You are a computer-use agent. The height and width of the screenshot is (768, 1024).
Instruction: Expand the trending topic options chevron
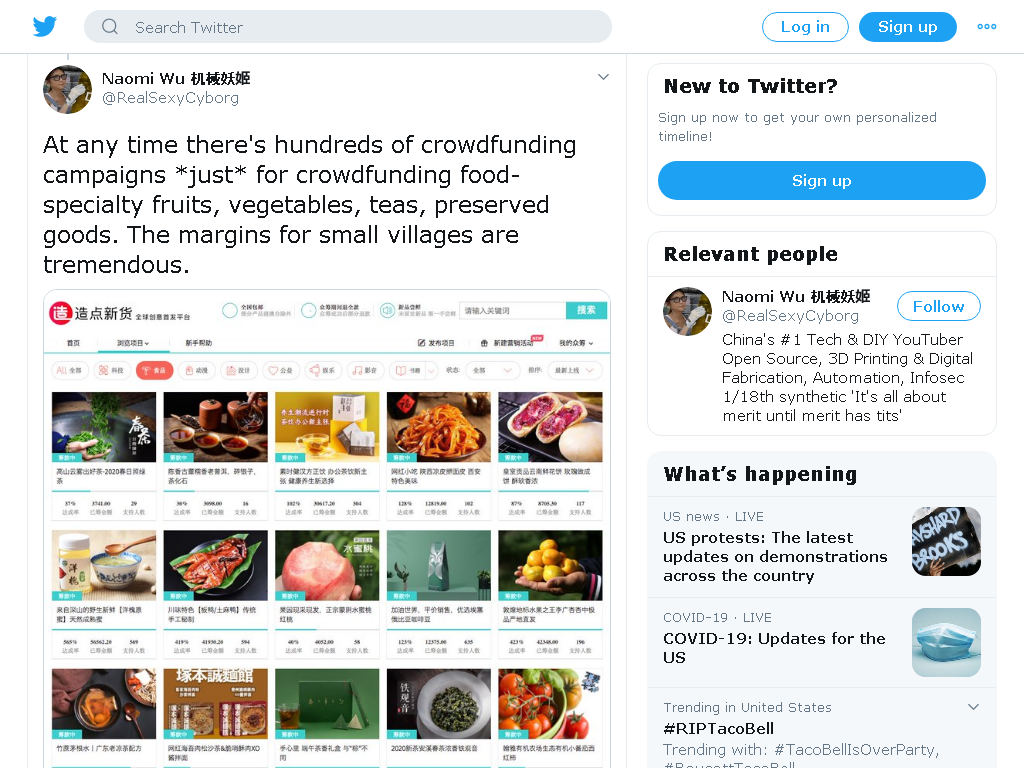click(x=973, y=707)
